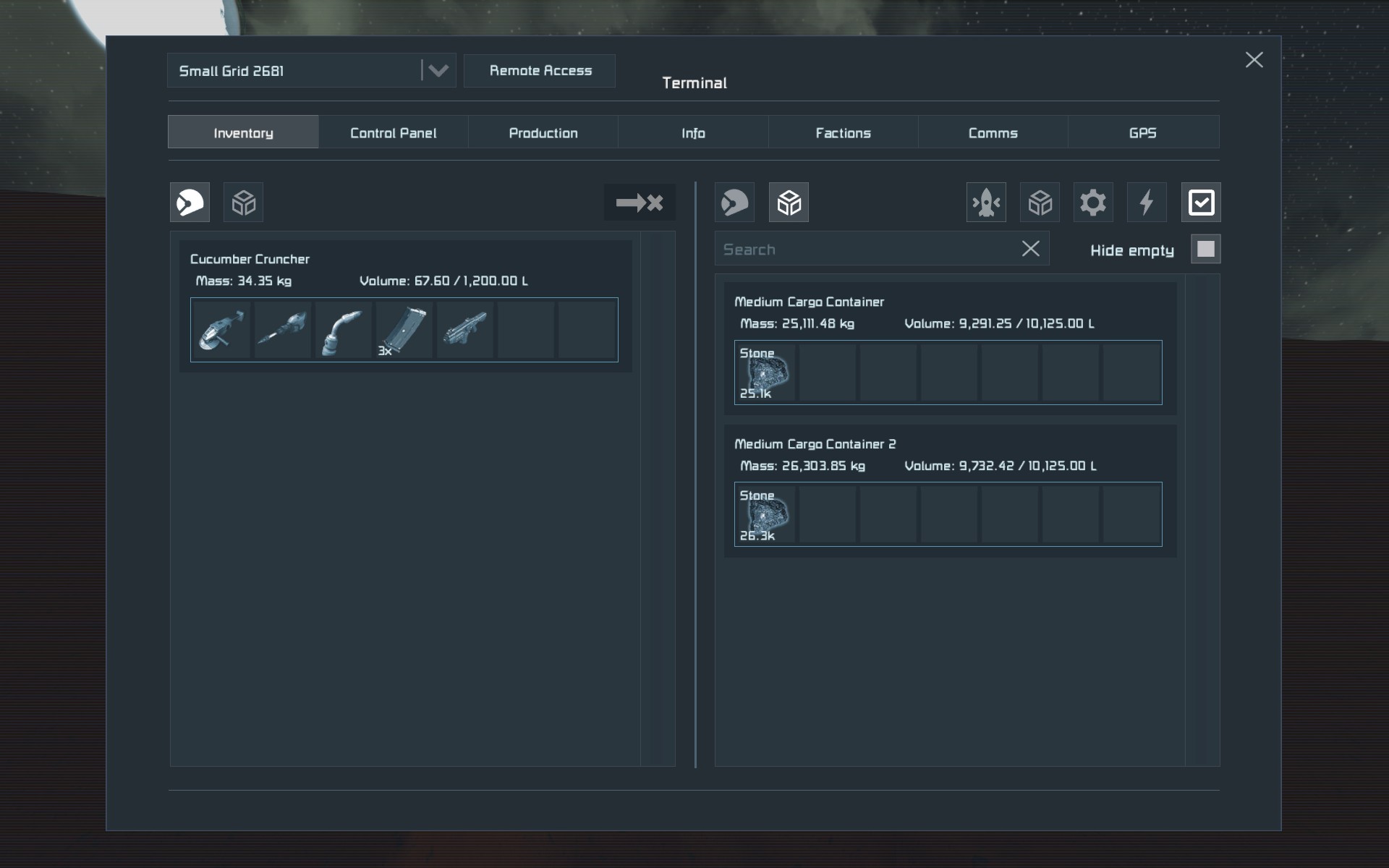Filter by storage cargo cube icon

(x=1040, y=202)
